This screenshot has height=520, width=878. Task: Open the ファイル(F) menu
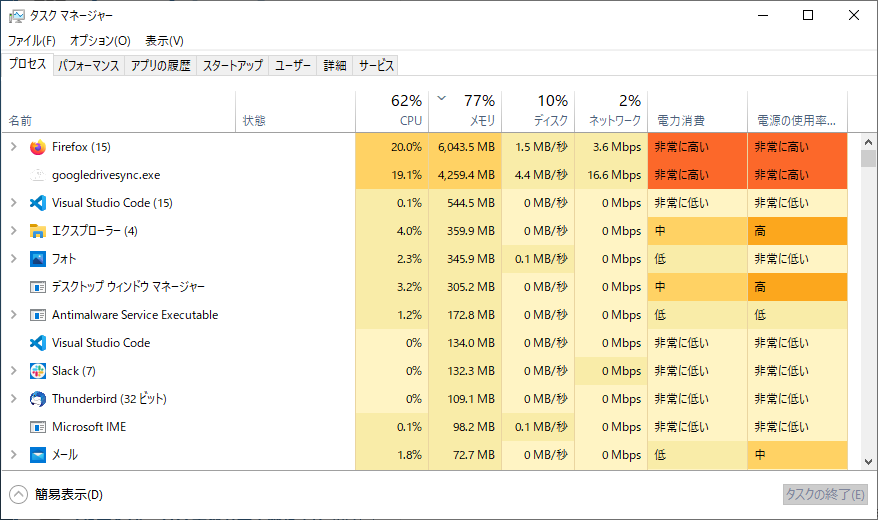click(x=31, y=41)
